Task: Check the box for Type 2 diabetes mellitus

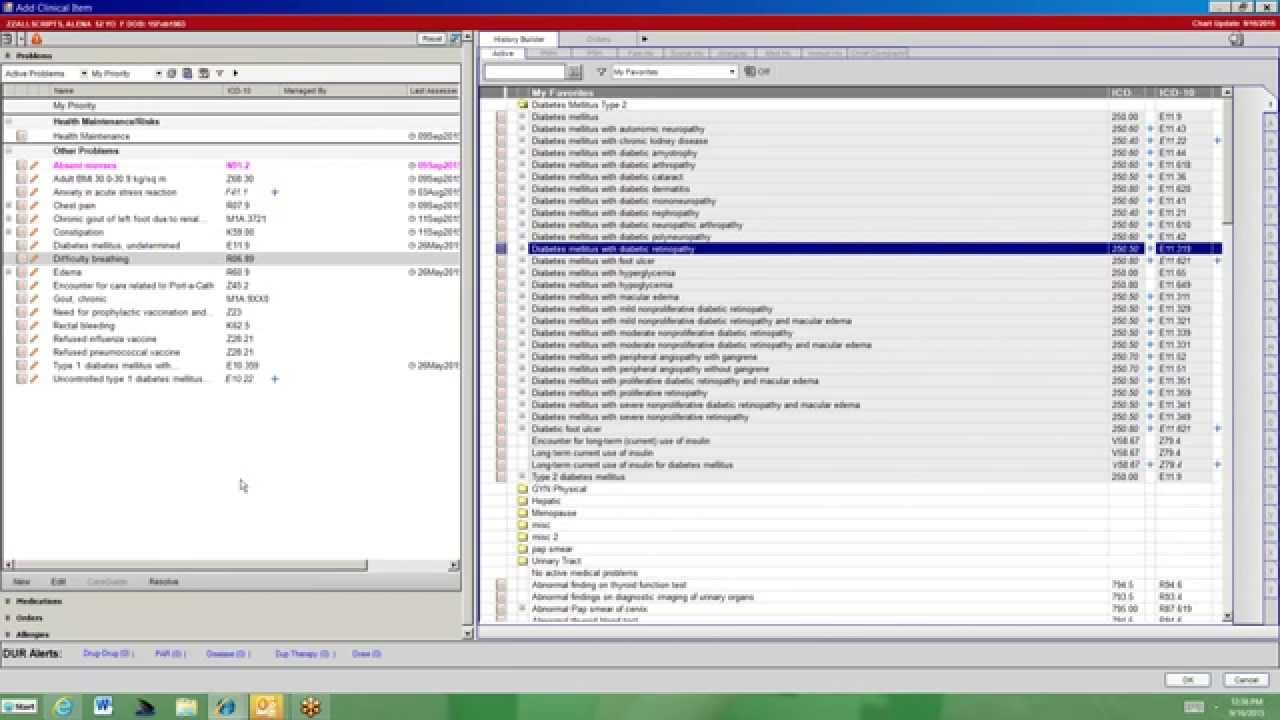Action: [x=502, y=477]
